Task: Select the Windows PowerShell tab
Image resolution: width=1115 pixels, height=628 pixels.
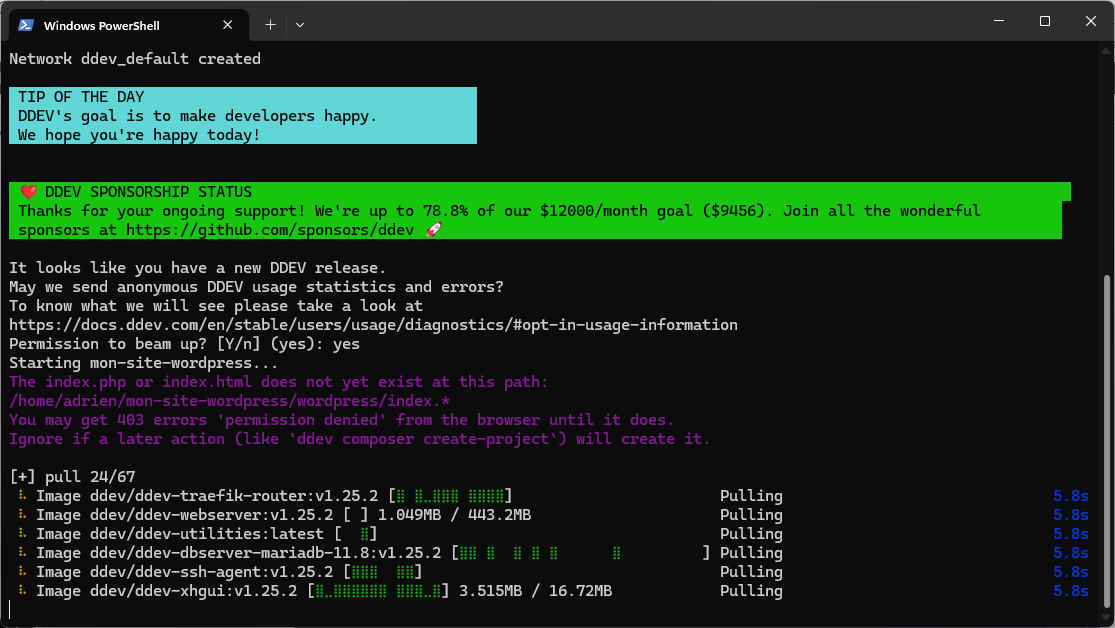Action: tap(129, 25)
